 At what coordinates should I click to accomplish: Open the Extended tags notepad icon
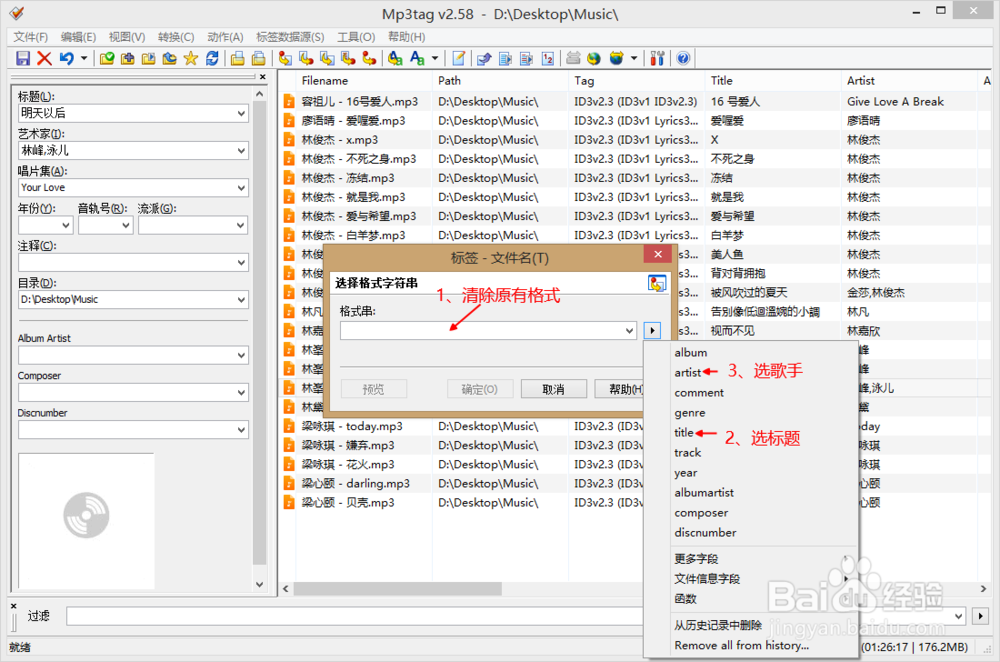(x=459, y=59)
